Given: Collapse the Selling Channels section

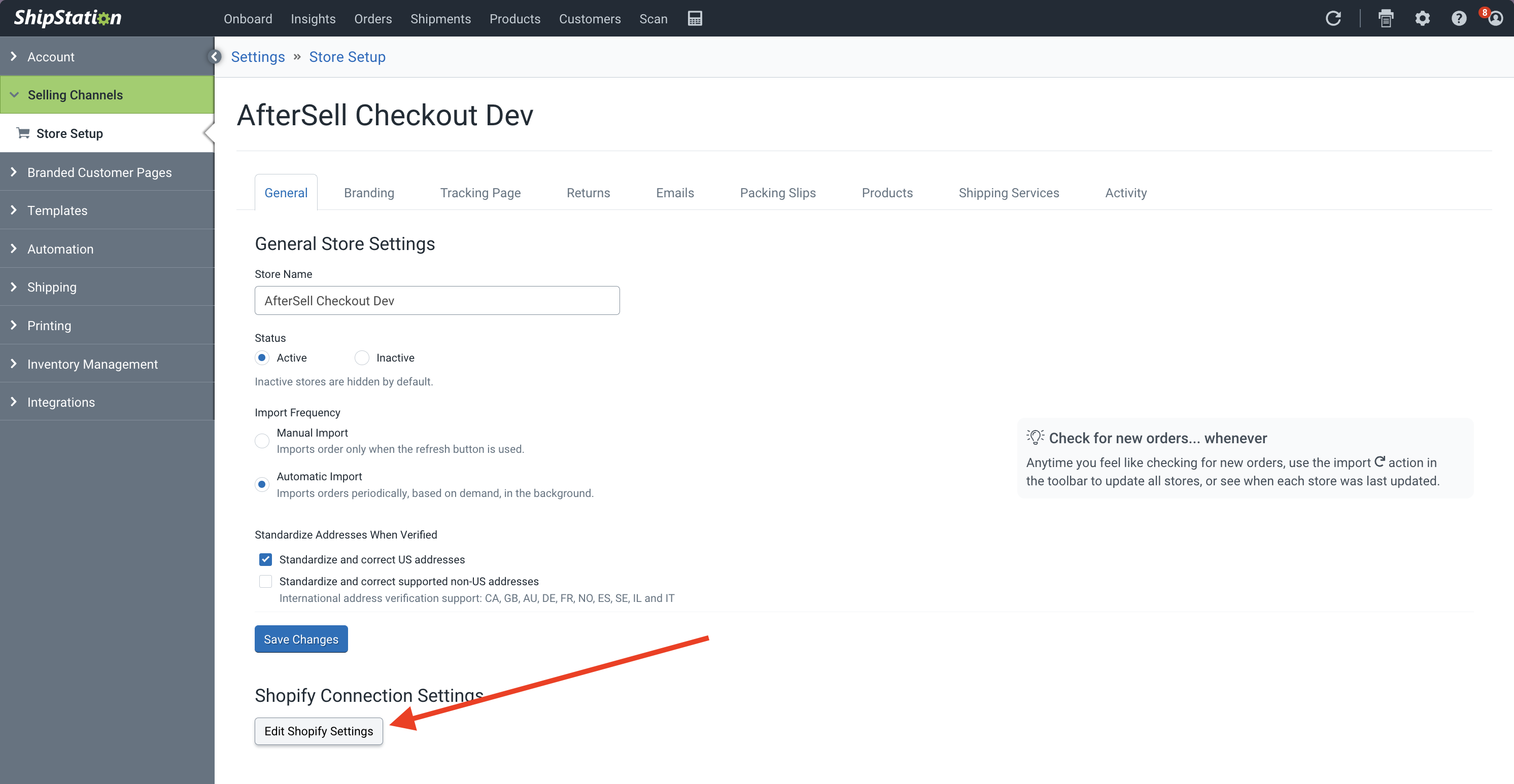Looking at the screenshot, I should click(75, 95).
